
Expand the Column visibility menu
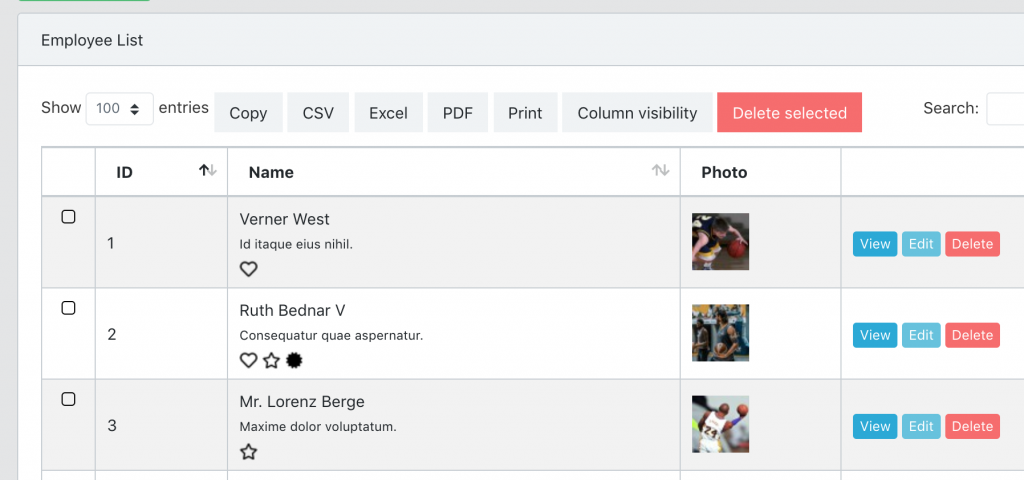(637, 113)
